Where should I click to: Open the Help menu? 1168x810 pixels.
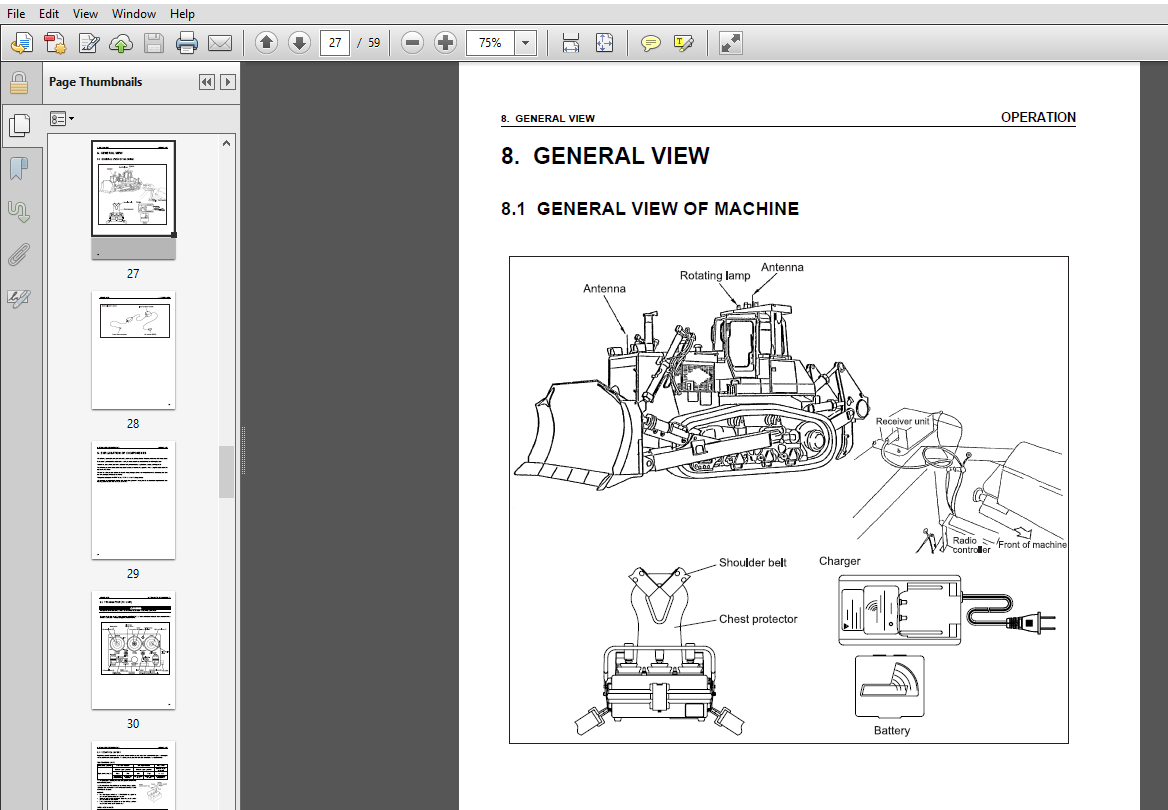[x=182, y=13]
